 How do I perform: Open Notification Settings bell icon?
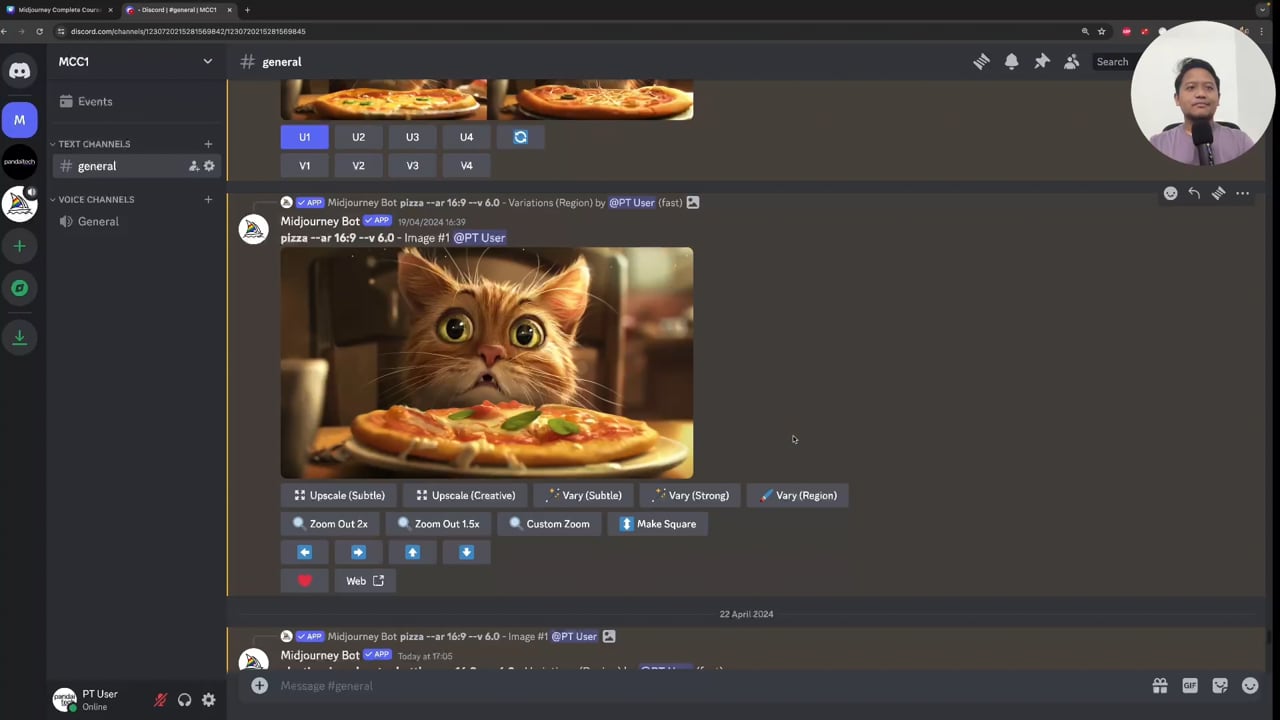1011,62
